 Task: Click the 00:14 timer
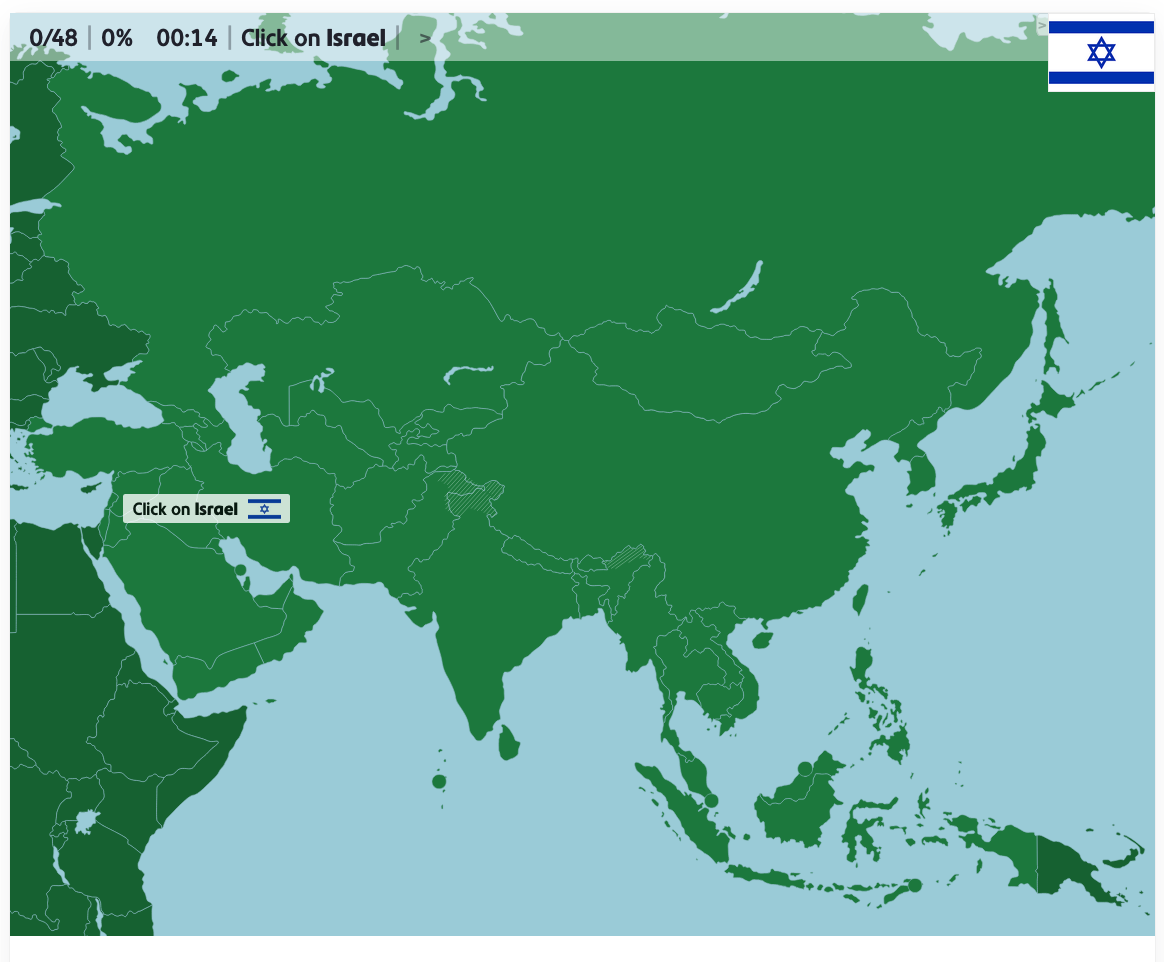pyautogui.click(x=187, y=38)
